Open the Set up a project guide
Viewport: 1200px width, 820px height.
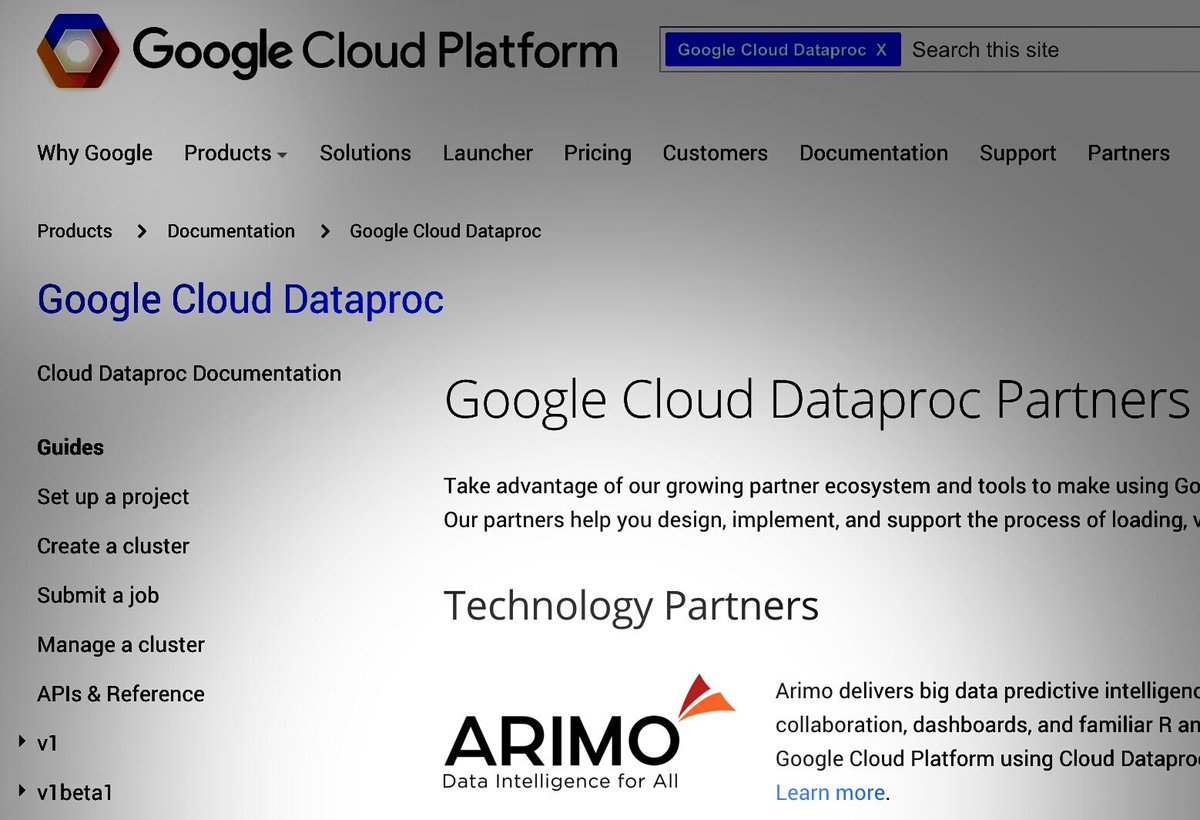coord(113,497)
